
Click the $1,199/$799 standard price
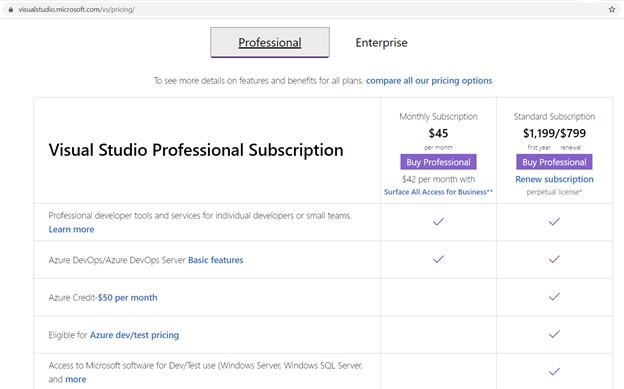554,133
